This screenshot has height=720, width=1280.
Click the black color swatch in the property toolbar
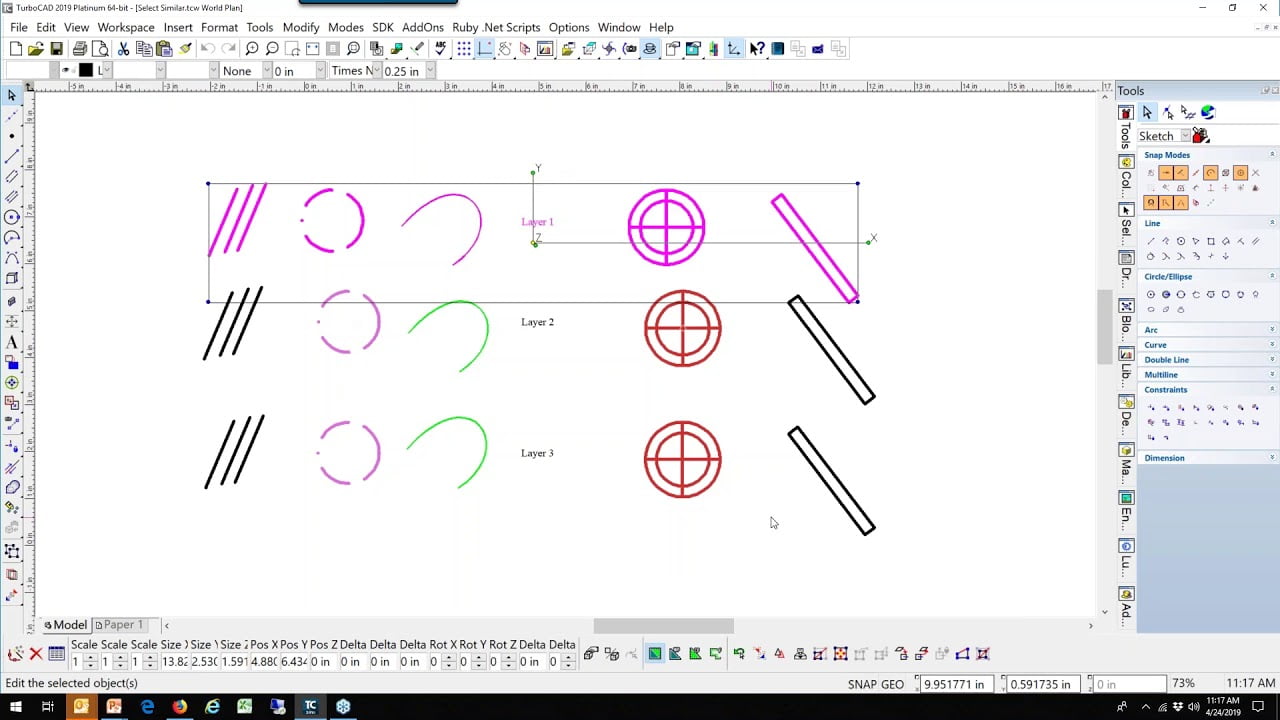(86, 70)
